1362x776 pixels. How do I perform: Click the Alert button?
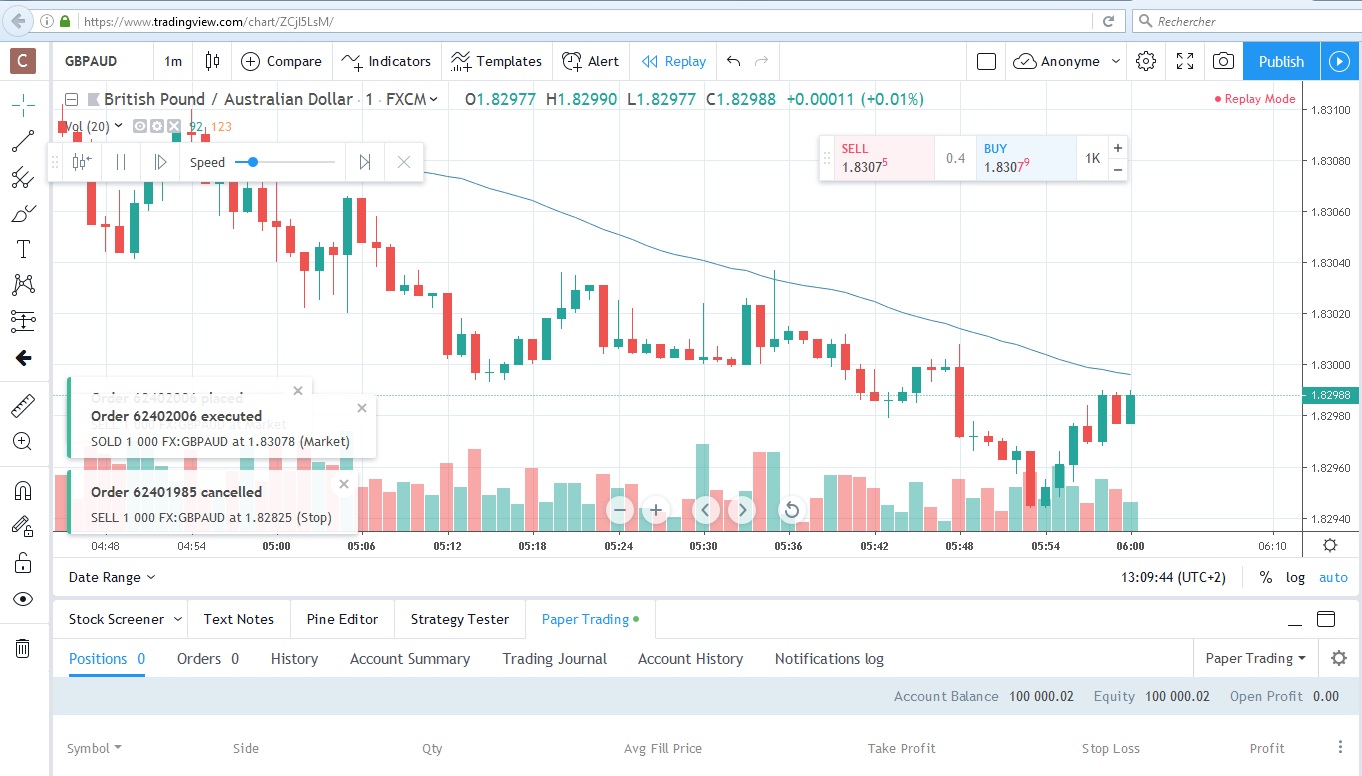[590, 61]
